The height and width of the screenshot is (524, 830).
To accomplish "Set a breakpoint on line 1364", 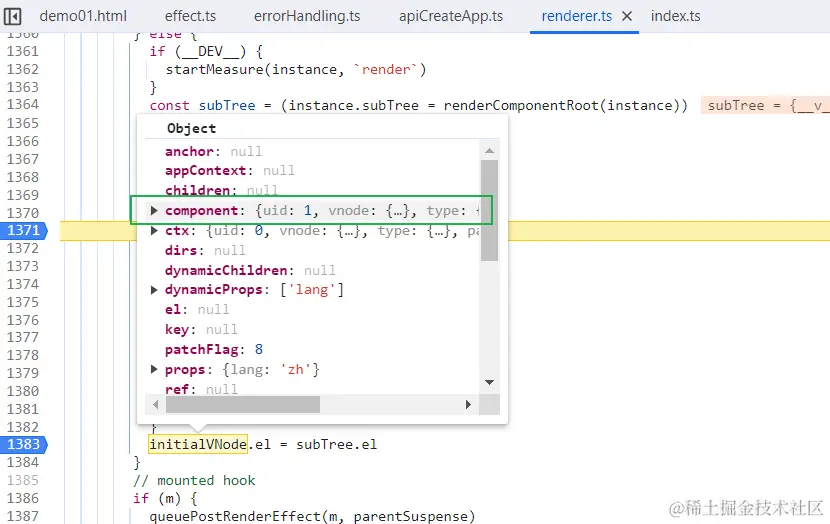I will click(23, 104).
